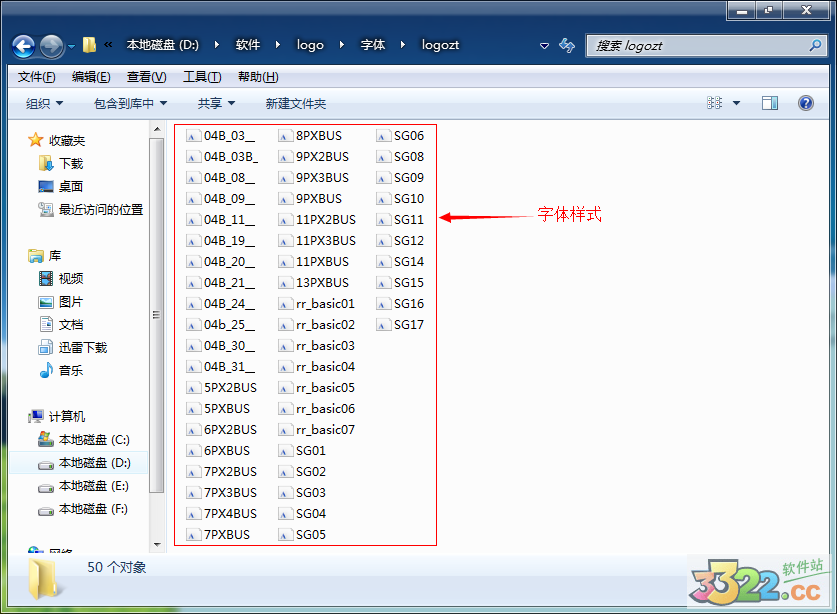Click the refresh icon beside address bar
Viewport: 837px width, 614px height.
point(567,45)
